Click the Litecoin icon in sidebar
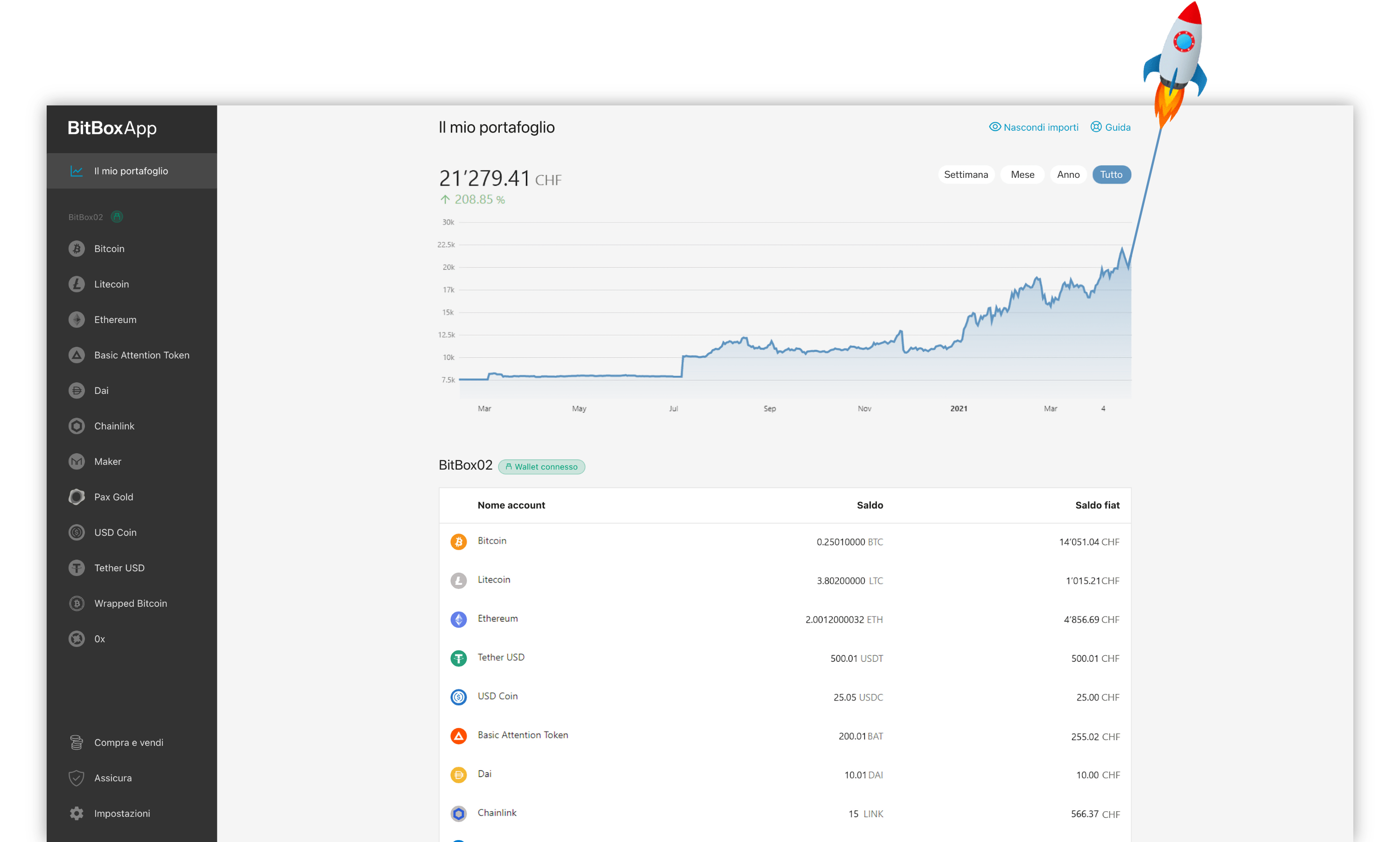The image size is (1400, 842). coord(77,284)
